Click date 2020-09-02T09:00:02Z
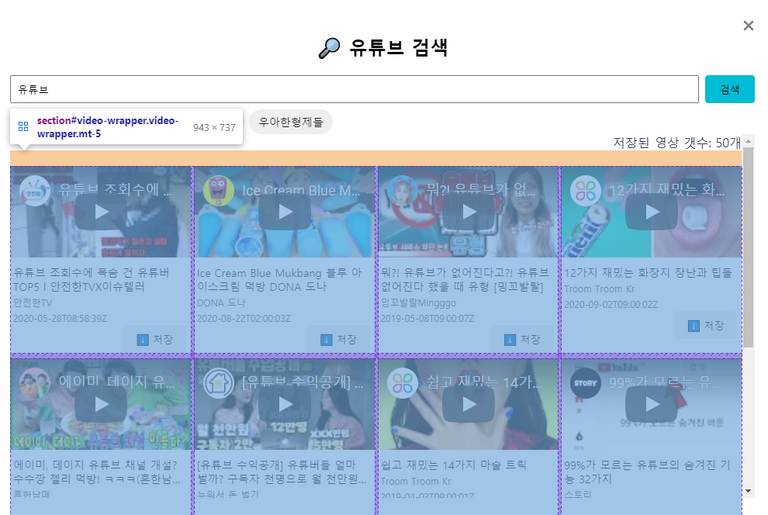This screenshot has width=768, height=515. (611, 305)
